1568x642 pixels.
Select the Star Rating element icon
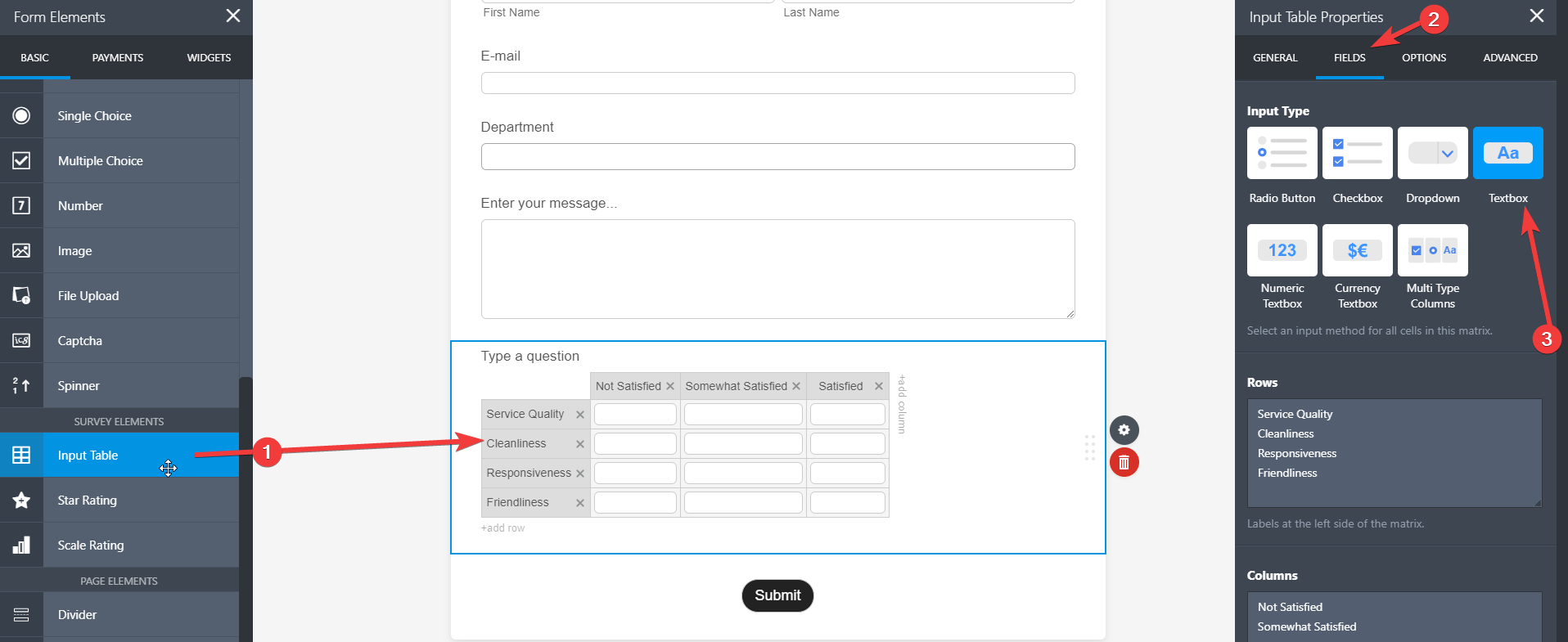(21, 501)
